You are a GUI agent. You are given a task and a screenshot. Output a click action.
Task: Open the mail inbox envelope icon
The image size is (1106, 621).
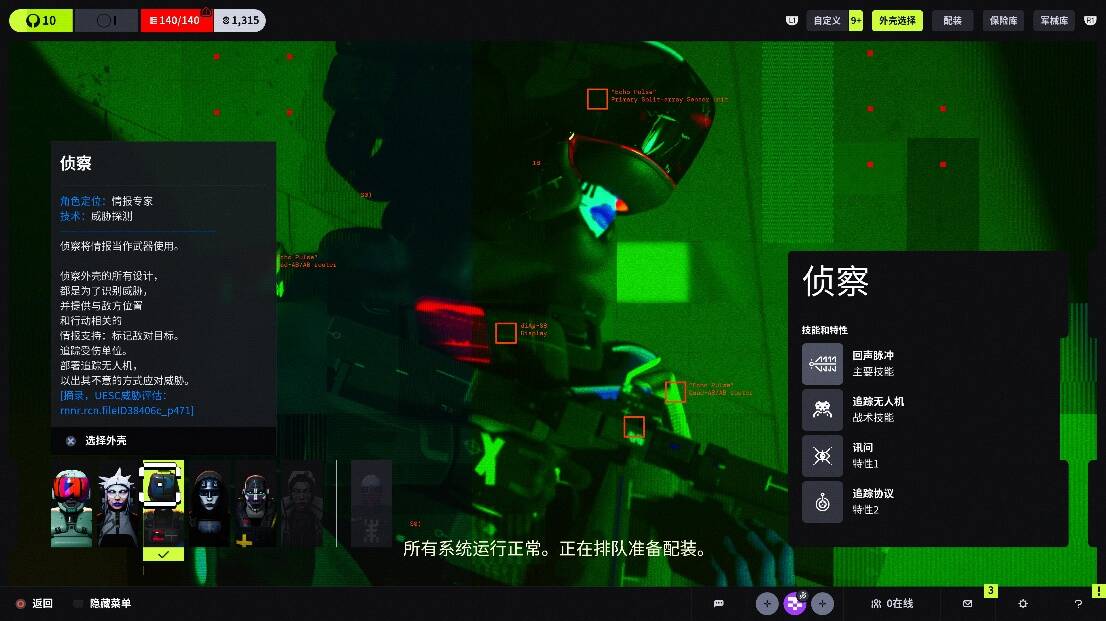pyautogui.click(x=967, y=603)
